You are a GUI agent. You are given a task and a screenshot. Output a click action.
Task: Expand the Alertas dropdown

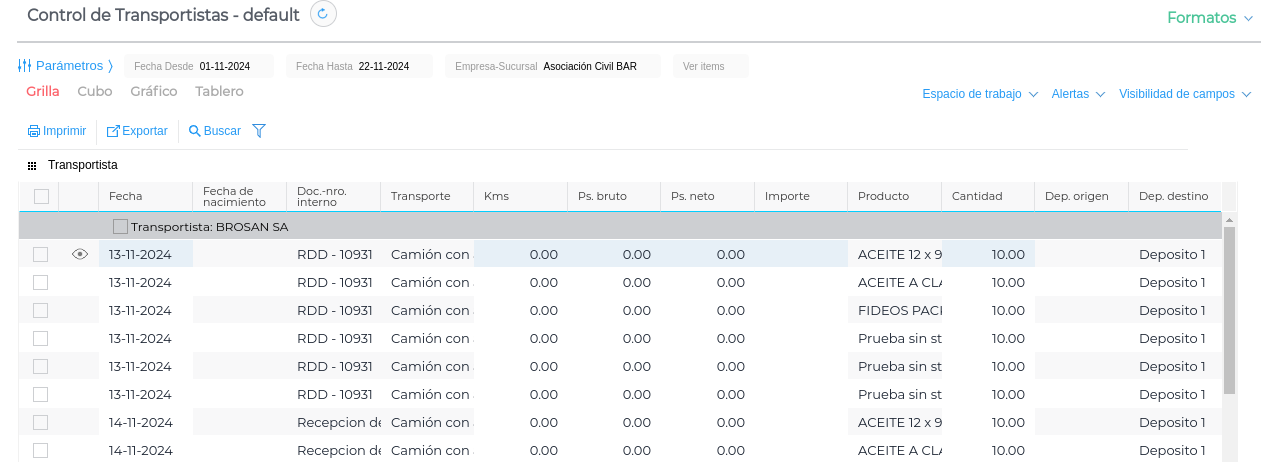(x=1077, y=94)
